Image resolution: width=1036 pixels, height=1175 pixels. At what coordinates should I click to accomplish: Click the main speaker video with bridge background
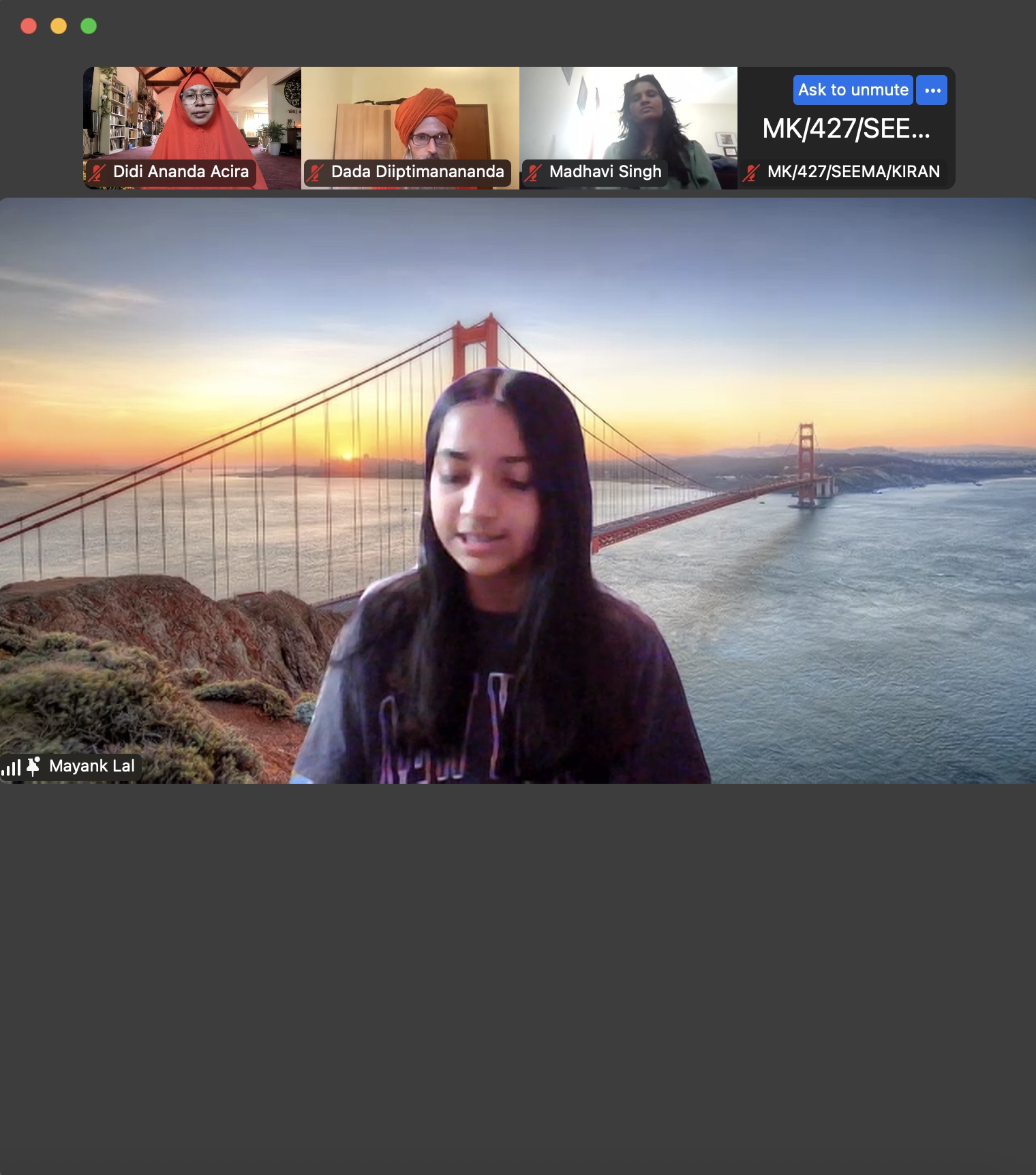click(518, 491)
